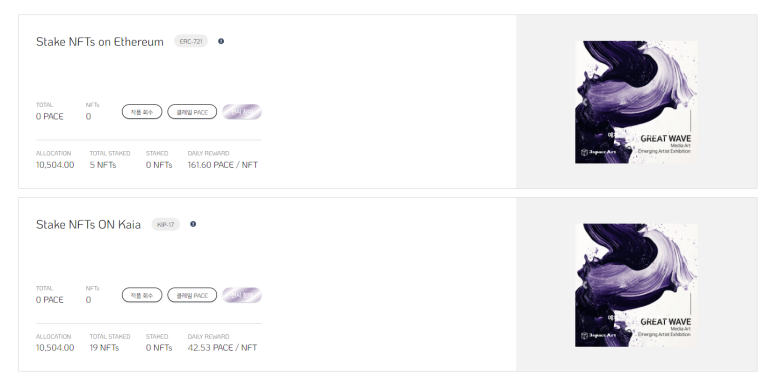The image size is (773, 386).
Task: Open Great Wave thumbnail in Ethereum card
Action: click(636, 102)
